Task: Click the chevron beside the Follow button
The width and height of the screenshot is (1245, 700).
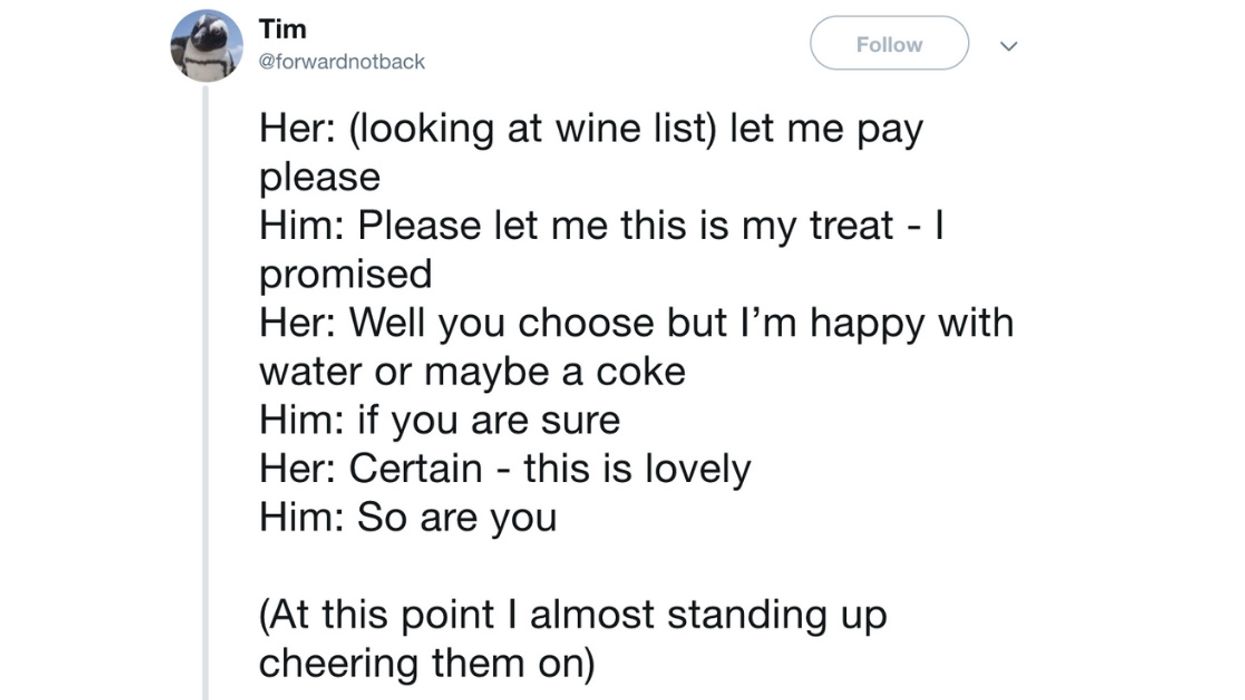Action: click(1010, 45)
